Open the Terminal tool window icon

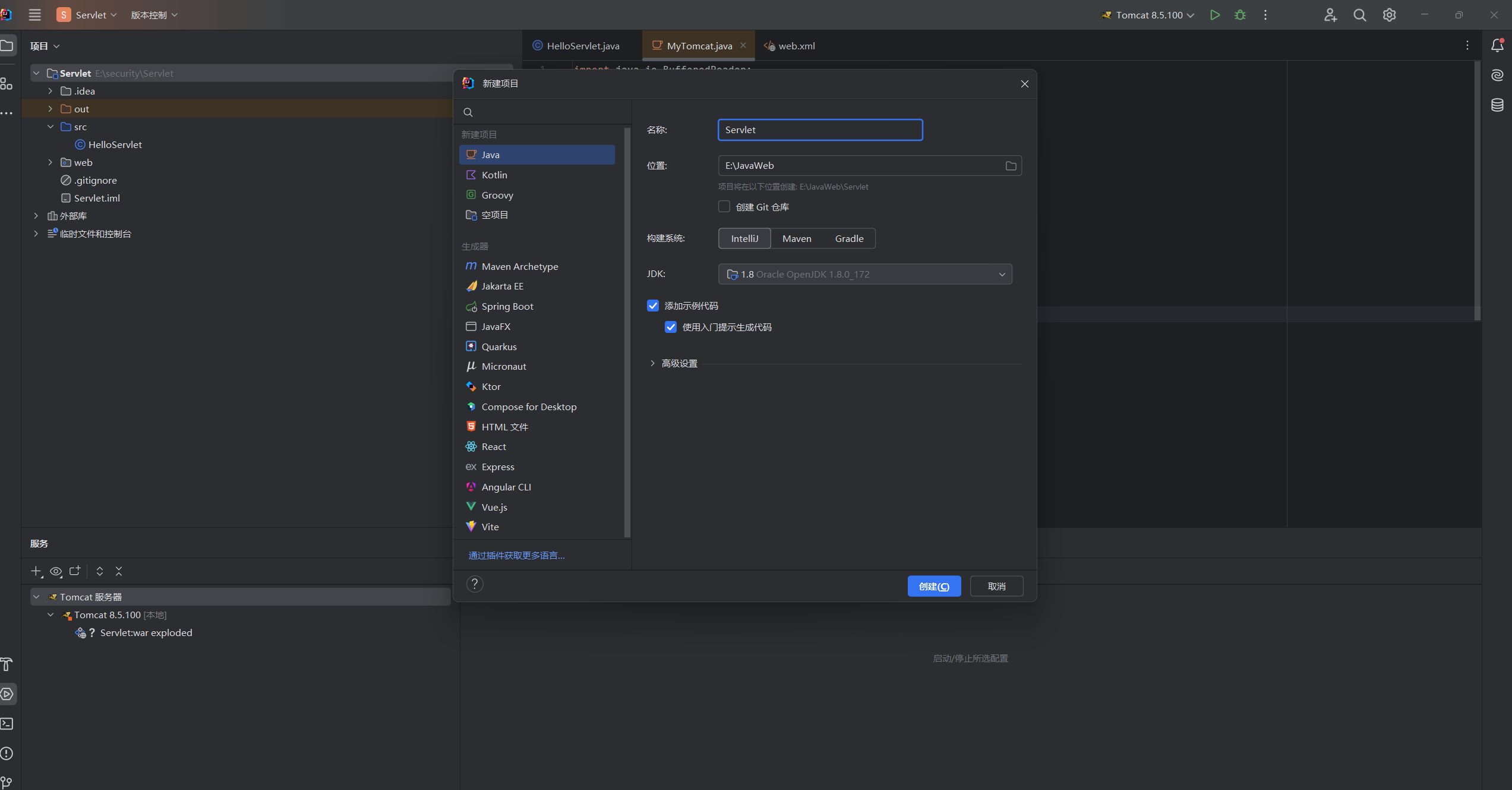(7, 723)
